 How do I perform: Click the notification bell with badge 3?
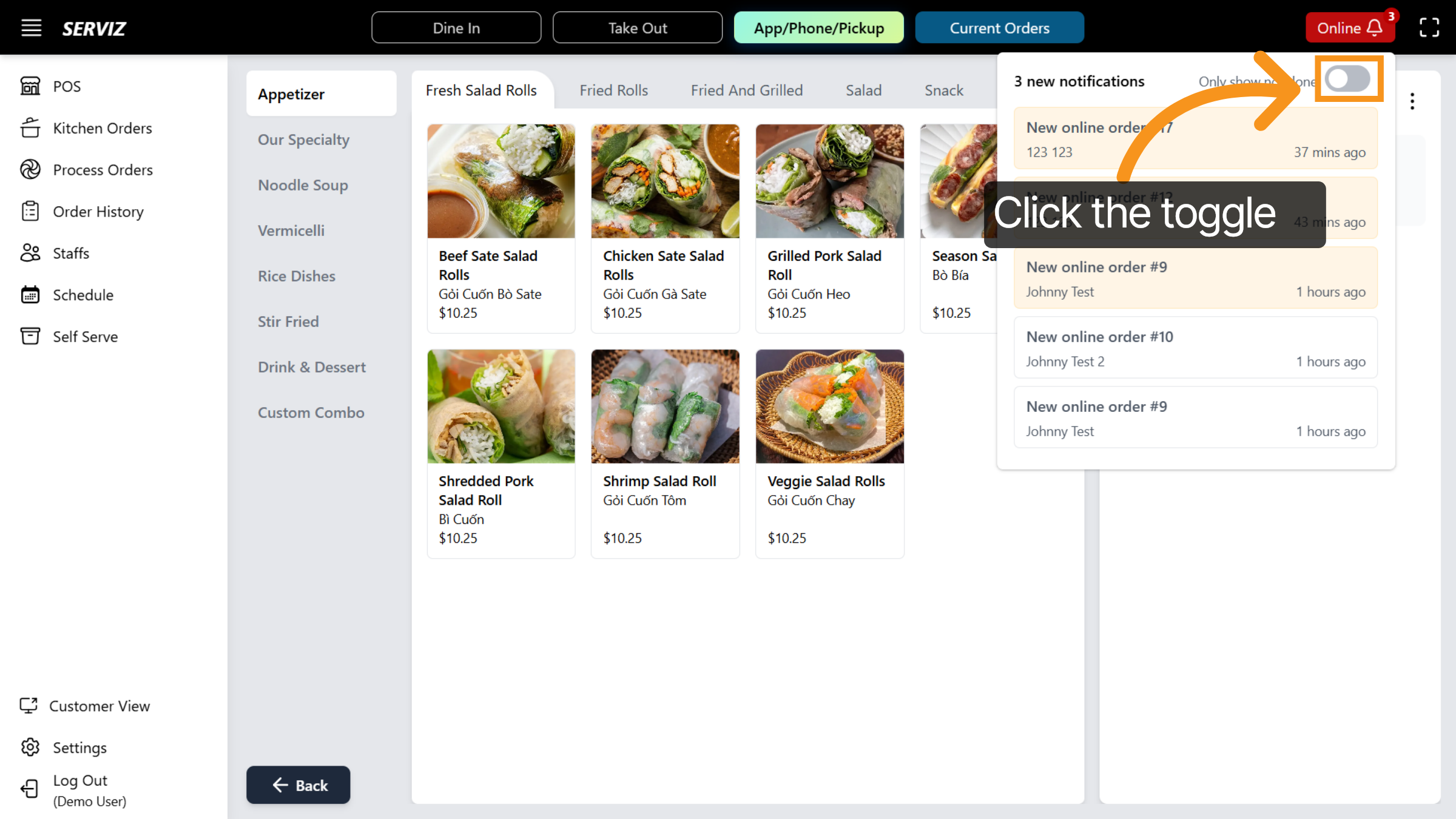click(1374, 27)
